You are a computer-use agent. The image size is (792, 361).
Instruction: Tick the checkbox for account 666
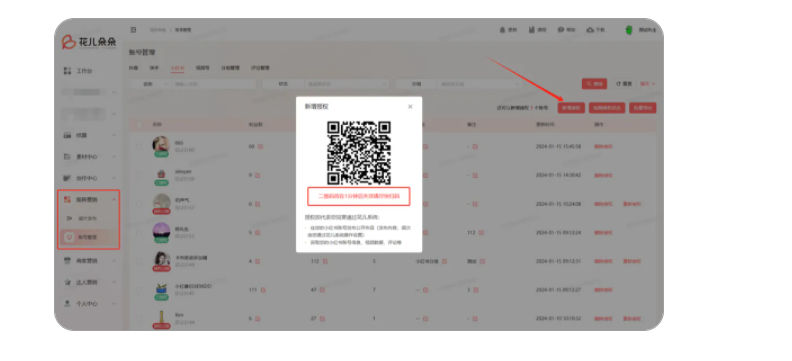pos(139,147)
